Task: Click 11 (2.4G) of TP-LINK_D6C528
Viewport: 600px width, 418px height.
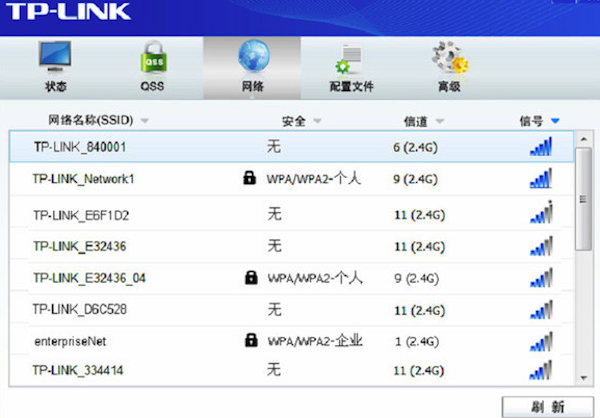Action: coord(419,310)
